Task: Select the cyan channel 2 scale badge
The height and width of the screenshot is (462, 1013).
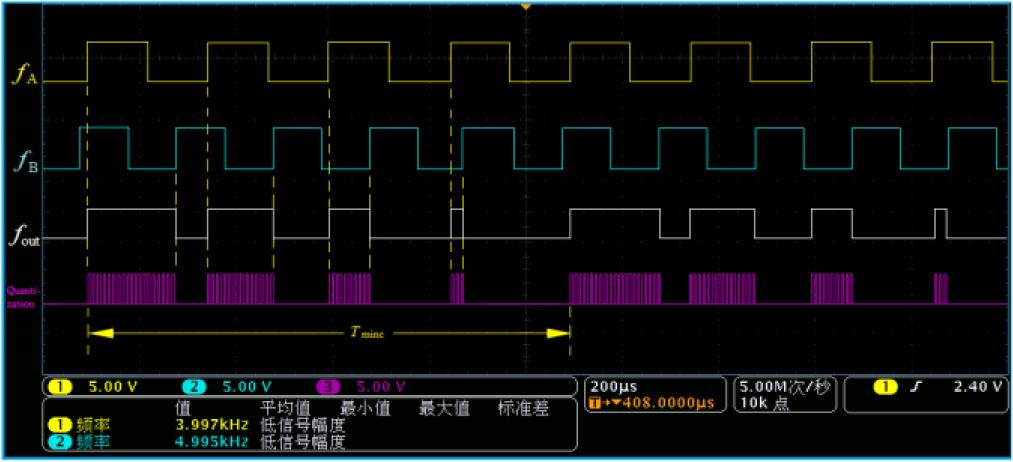Action: 192,386
